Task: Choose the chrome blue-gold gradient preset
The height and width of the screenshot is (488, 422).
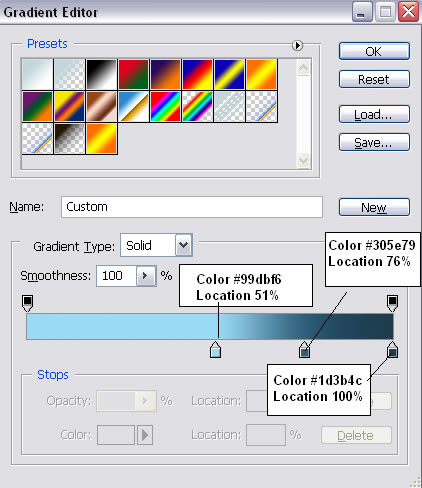Action: [133, 106]
